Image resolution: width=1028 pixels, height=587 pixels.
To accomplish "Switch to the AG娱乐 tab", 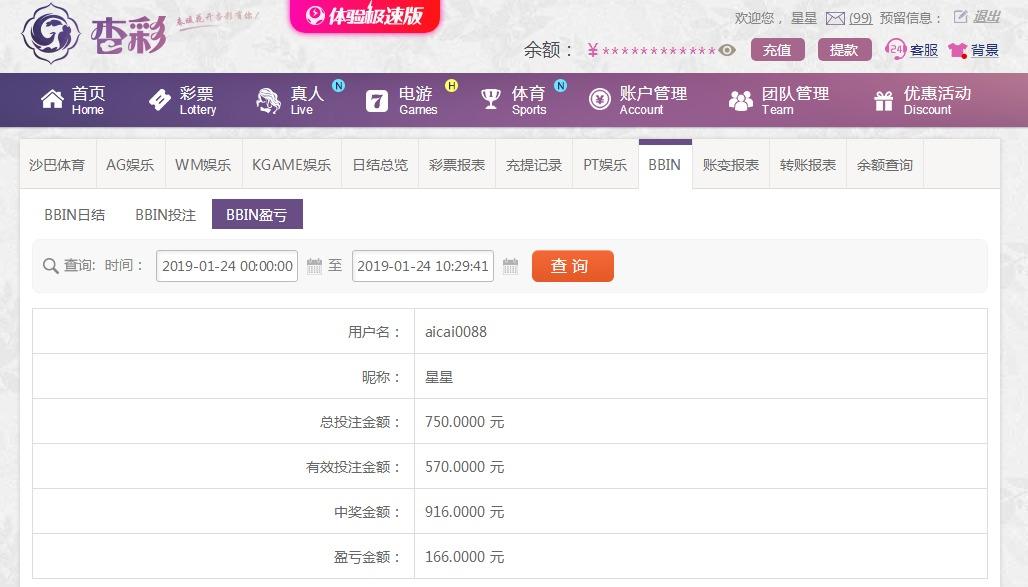I will pyautogui.click(x=130, y=165).
